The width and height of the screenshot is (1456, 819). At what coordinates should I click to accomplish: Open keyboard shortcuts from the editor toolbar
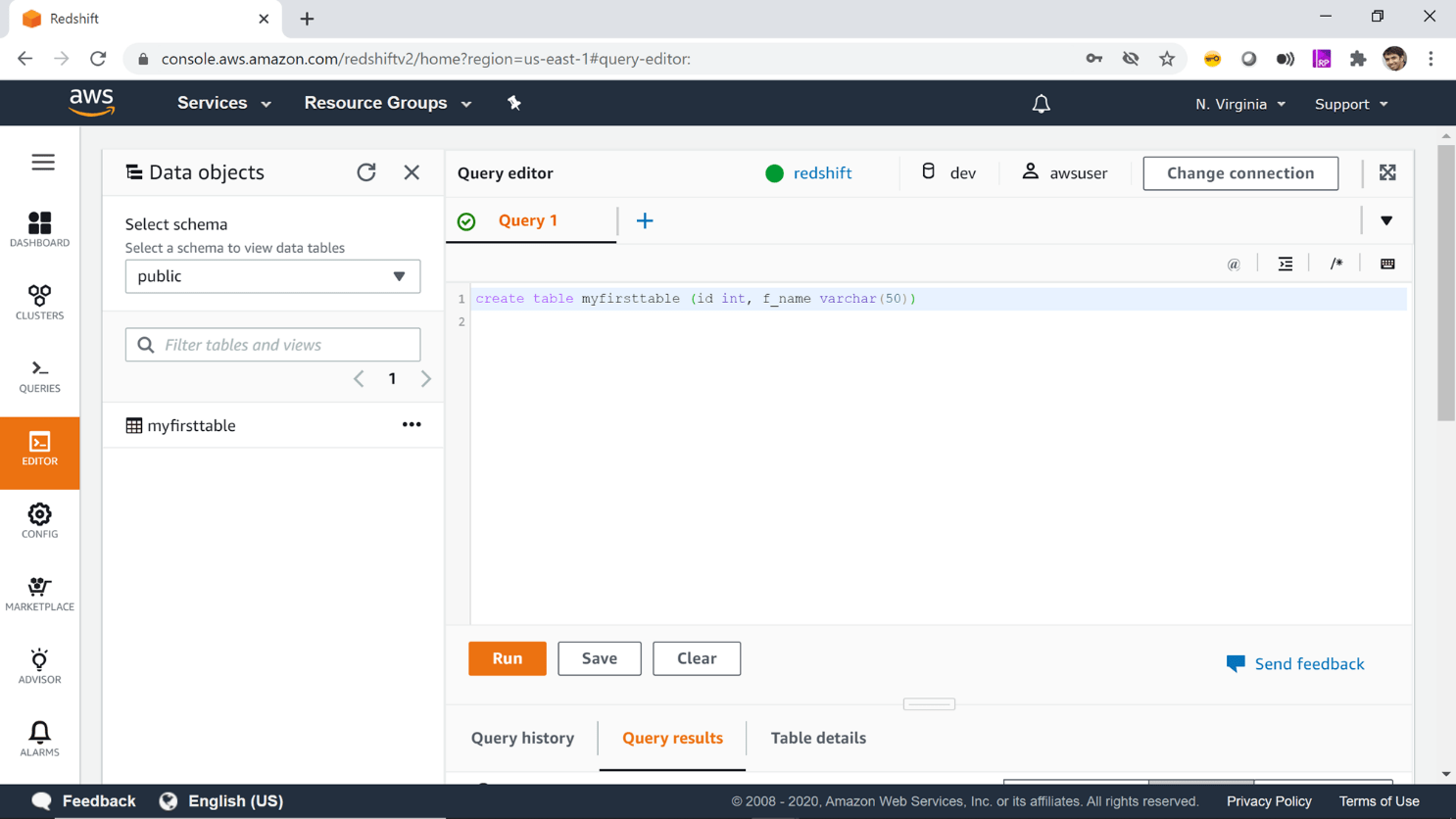(1387, 263)
